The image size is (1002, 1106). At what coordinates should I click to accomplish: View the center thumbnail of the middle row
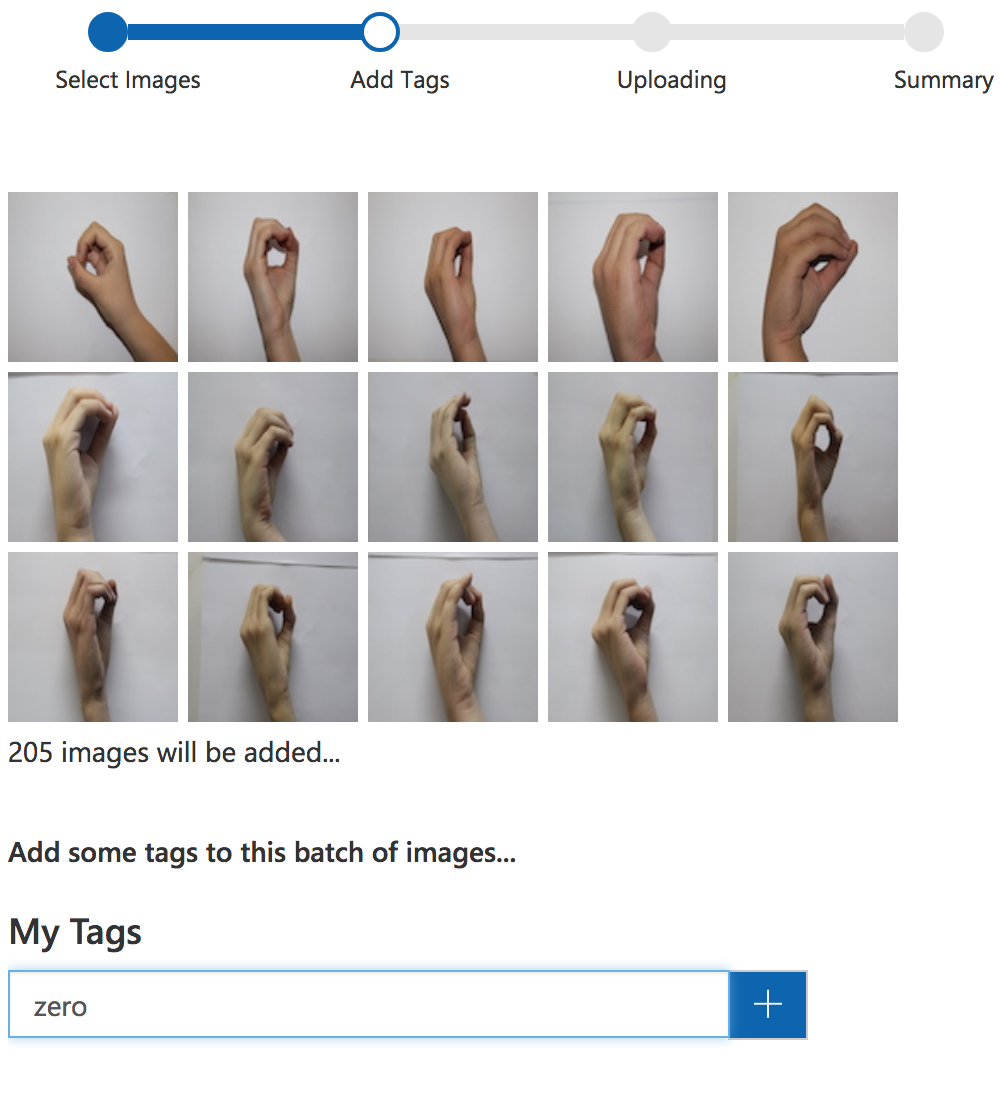coord(452,456)
